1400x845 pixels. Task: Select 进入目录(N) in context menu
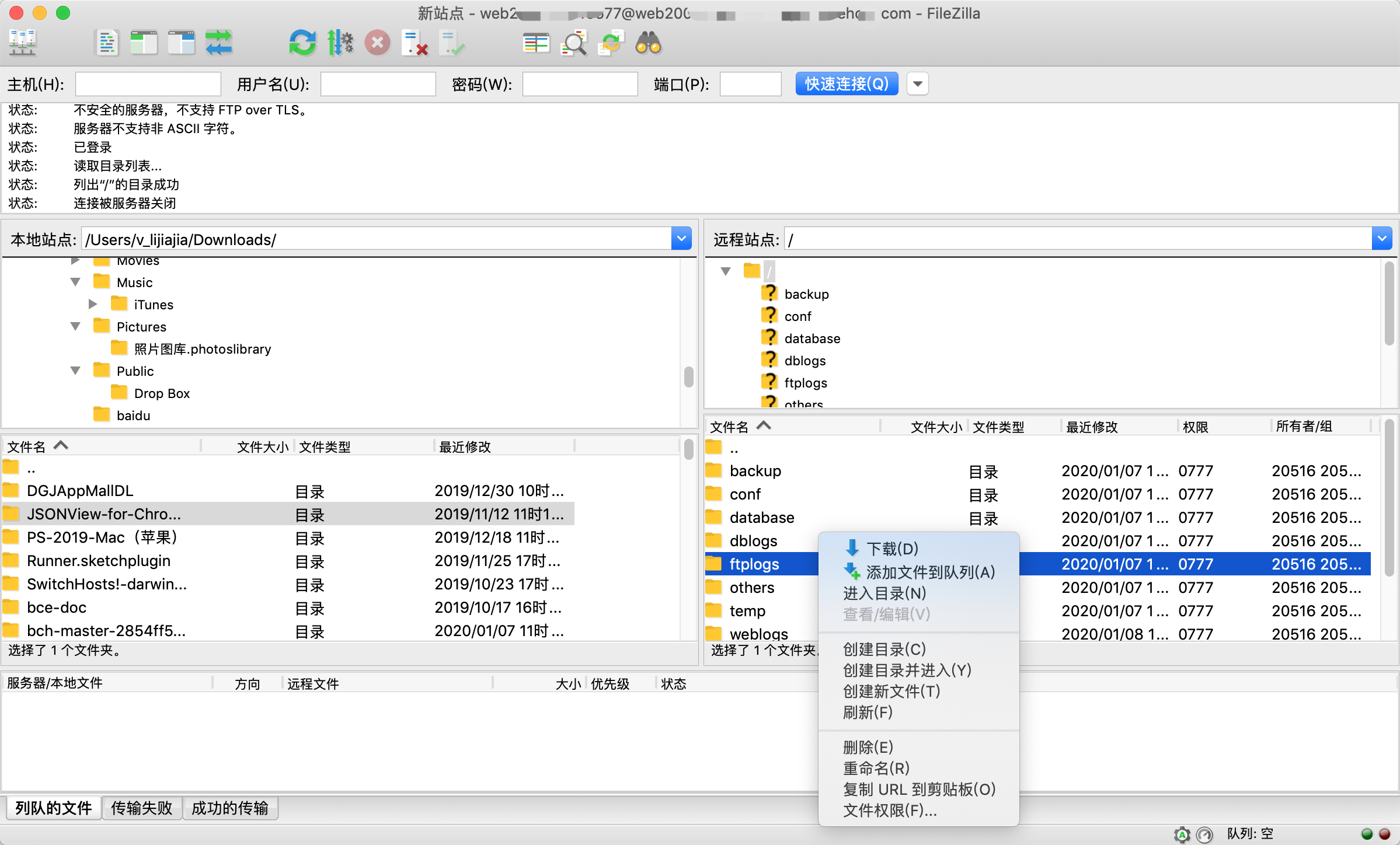[x=884, y=593]
